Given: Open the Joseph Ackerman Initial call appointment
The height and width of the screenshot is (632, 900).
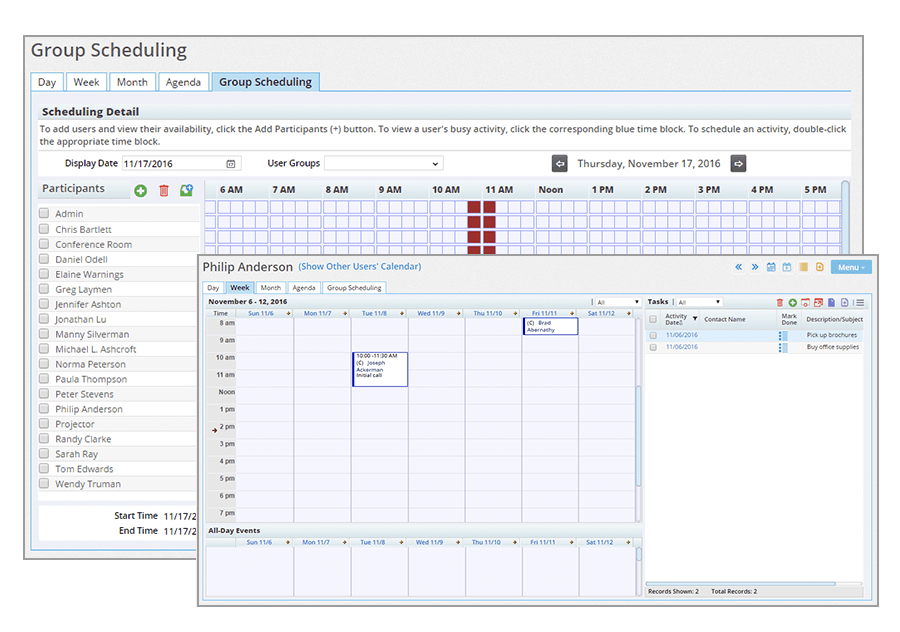Looking at the screenshot, I should 379,369.
